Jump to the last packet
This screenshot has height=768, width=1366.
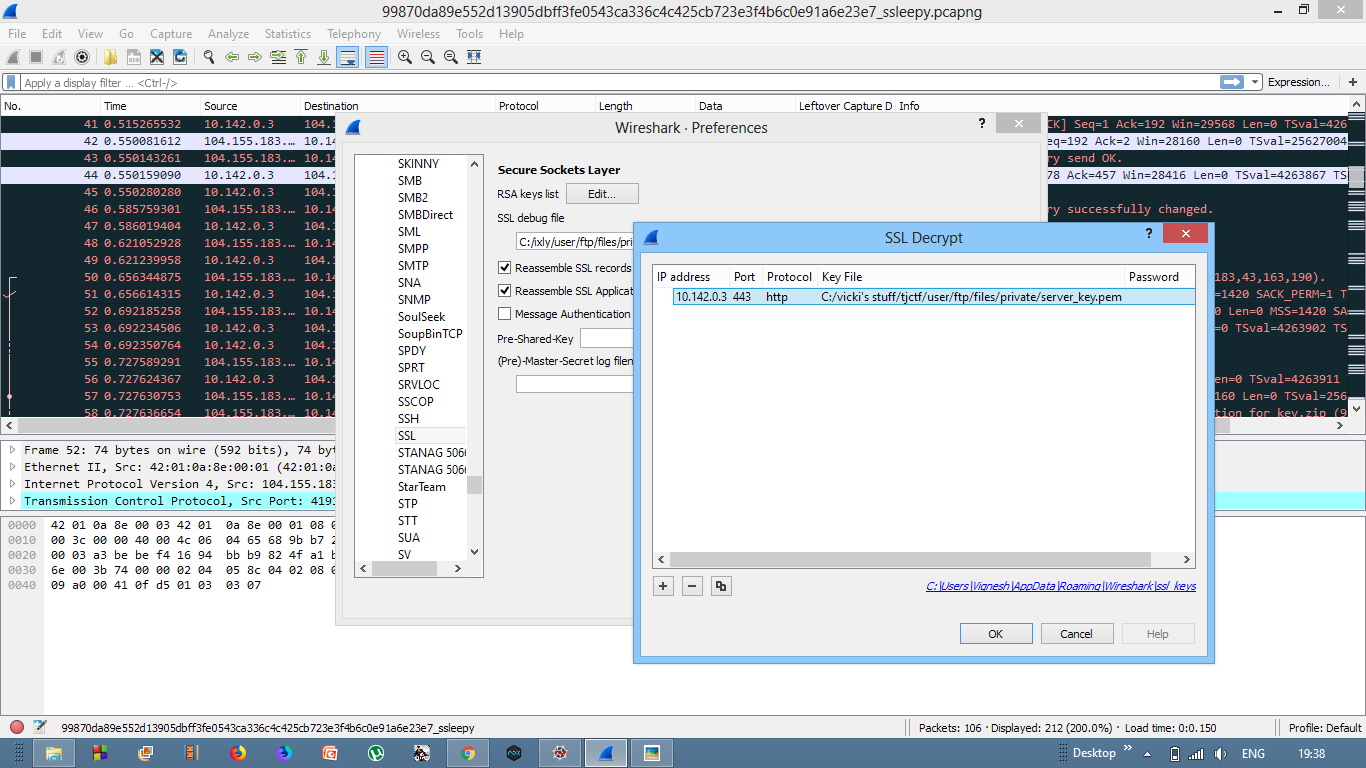(323, 57)
